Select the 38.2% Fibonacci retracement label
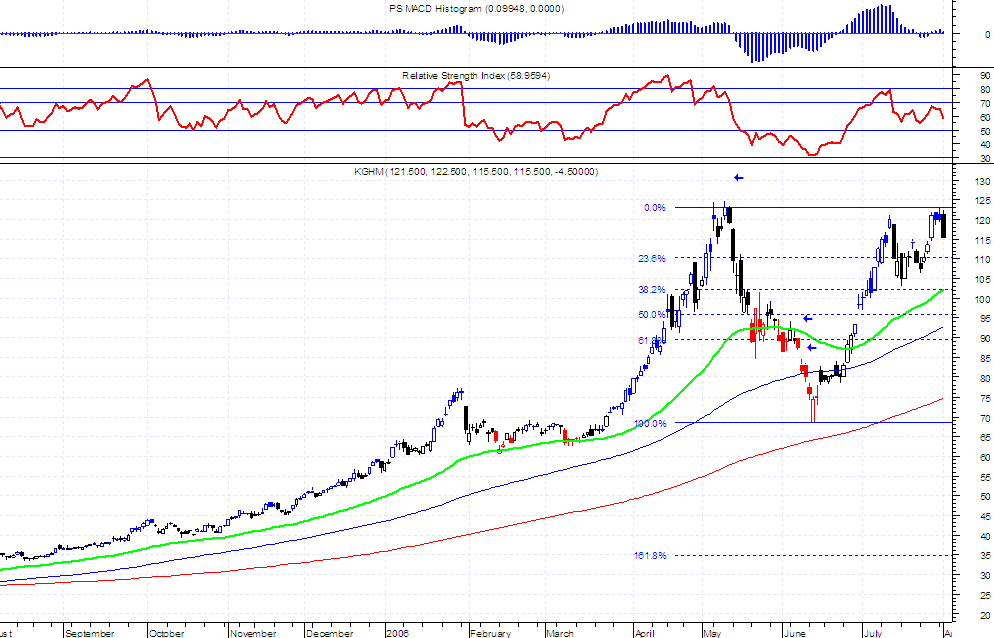 tap(652, 290)
